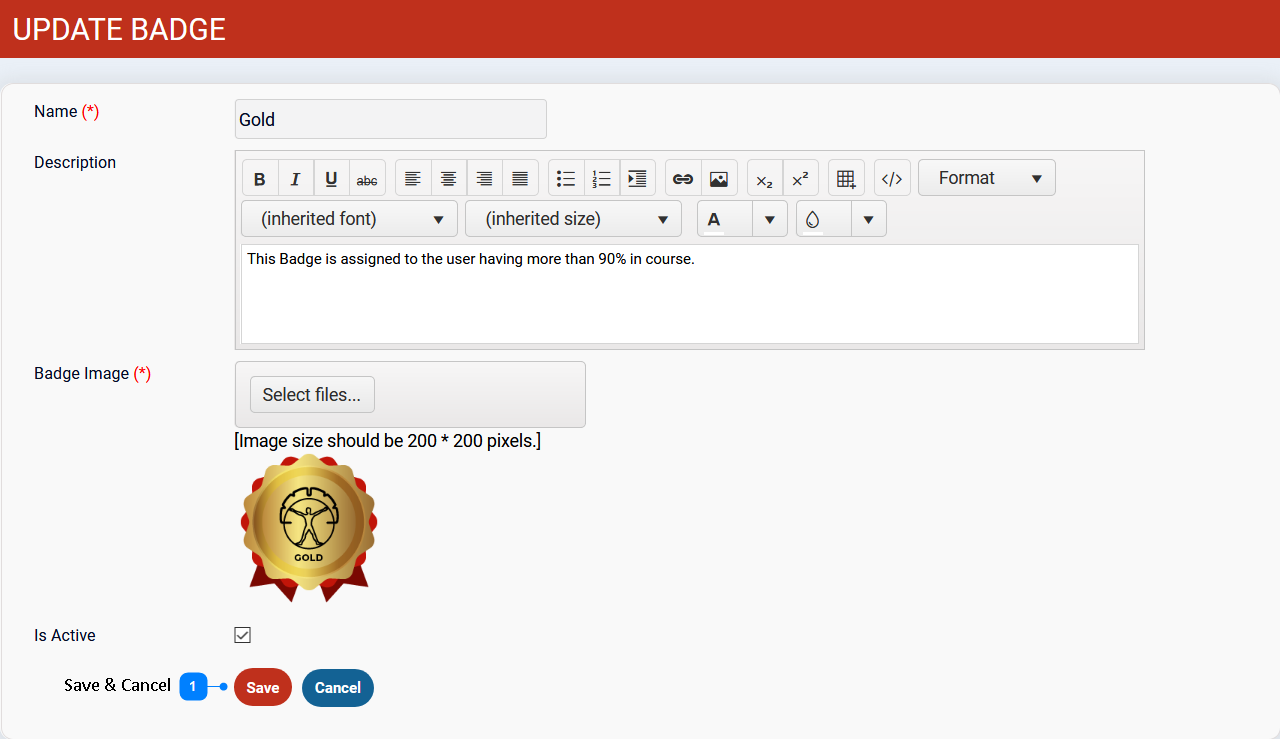Click the Name input field containing Gold
The width and height of the screenshot is (1280, 739).
point(390,119)
